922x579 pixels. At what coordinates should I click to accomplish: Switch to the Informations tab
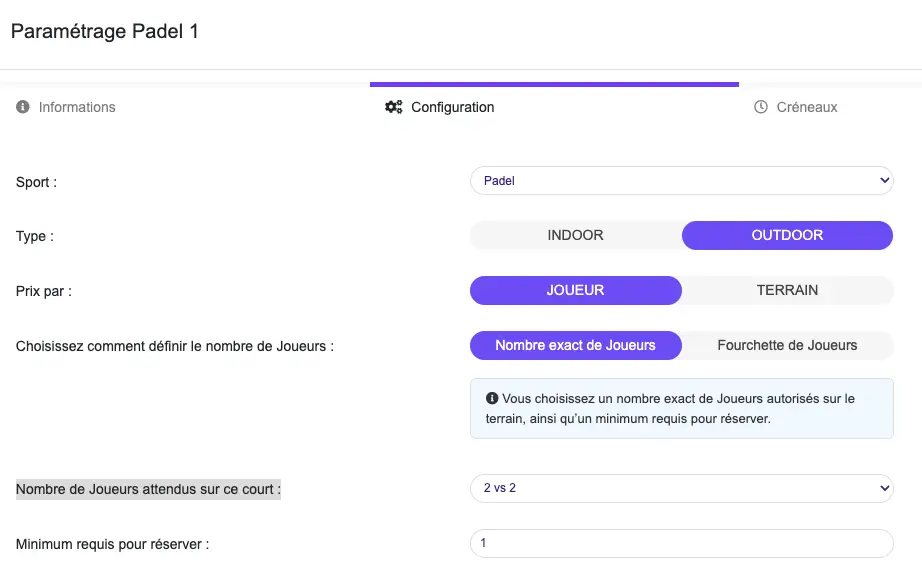pyautogui.click(x=77, y=107)
